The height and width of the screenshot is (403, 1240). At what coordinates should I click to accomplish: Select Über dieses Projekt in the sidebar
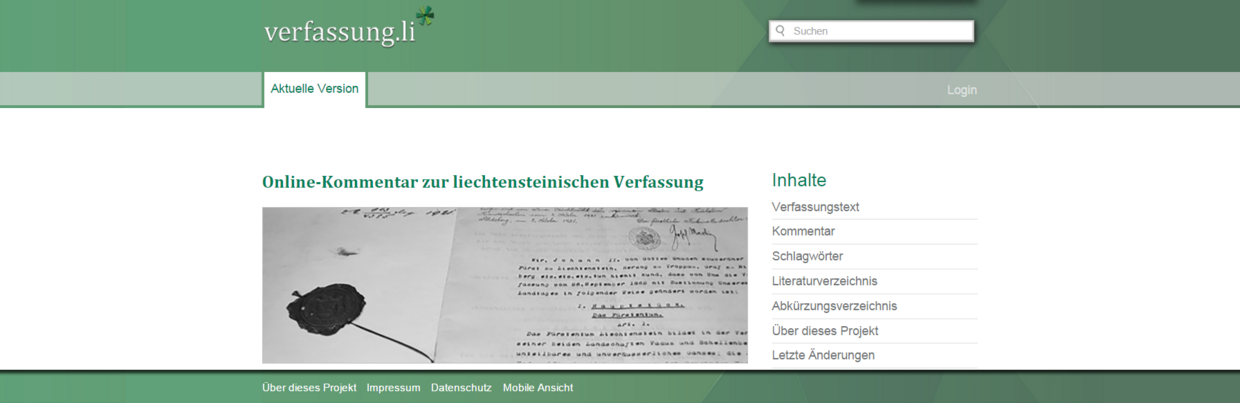click(825, 331)
